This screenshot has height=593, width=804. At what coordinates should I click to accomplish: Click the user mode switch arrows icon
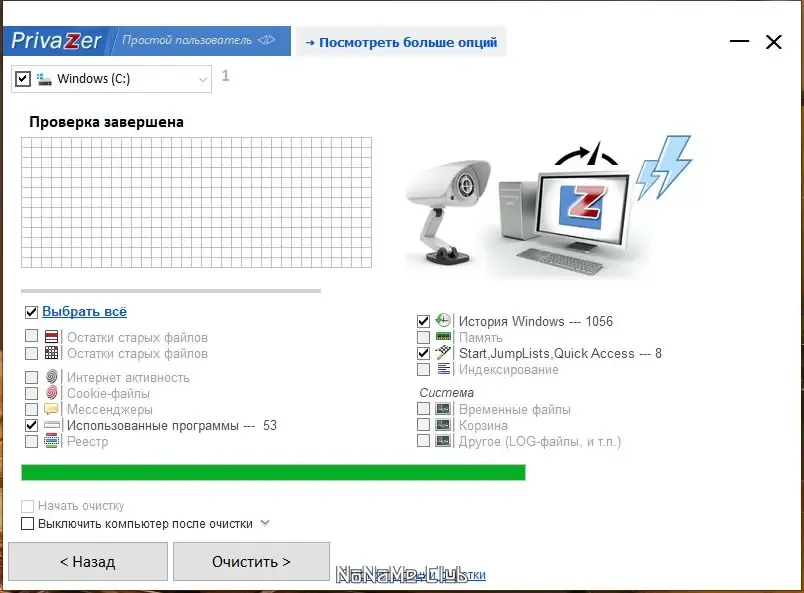click(267, 40)
